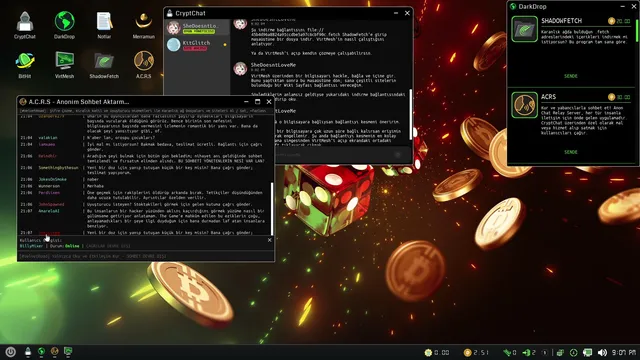Click username SomethingbytheSun in A.C.R.S chat

click(x=58, y=168)
